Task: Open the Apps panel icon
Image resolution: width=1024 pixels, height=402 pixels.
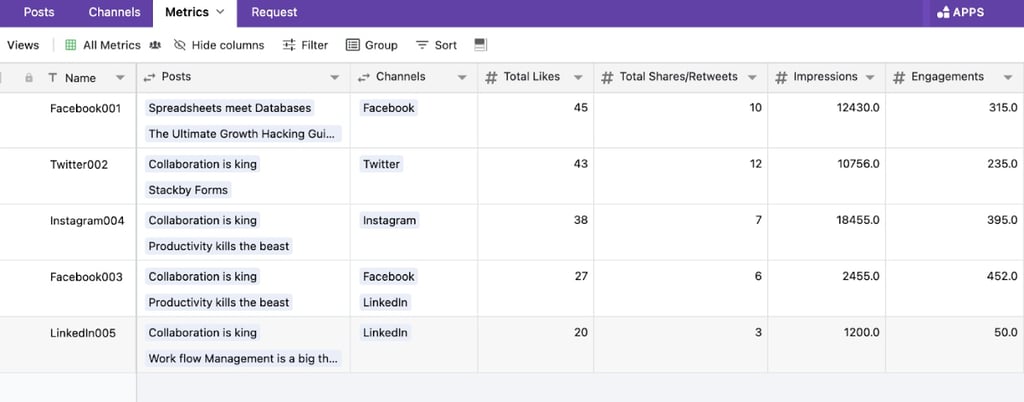Action: tap(943, 12)
